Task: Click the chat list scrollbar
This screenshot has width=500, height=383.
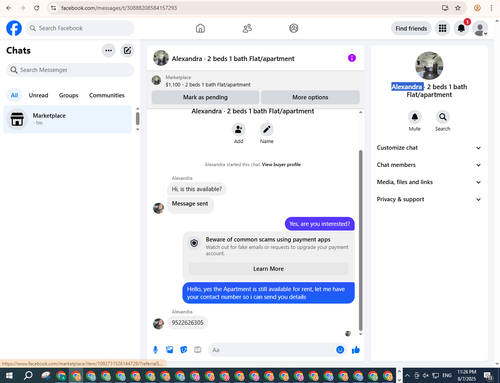Action: 137,119
